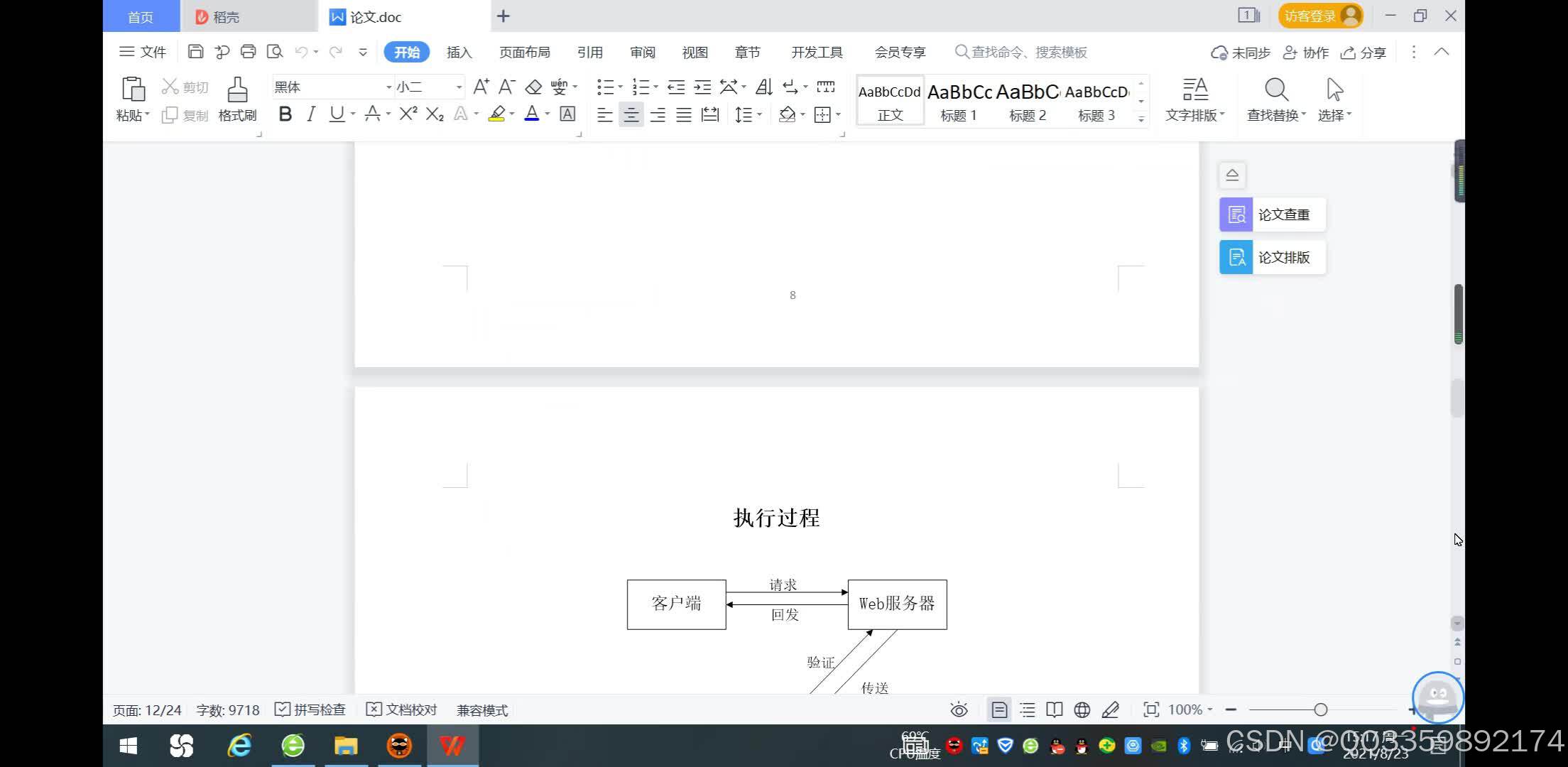Click 论文排版 button

[1272, 257]
